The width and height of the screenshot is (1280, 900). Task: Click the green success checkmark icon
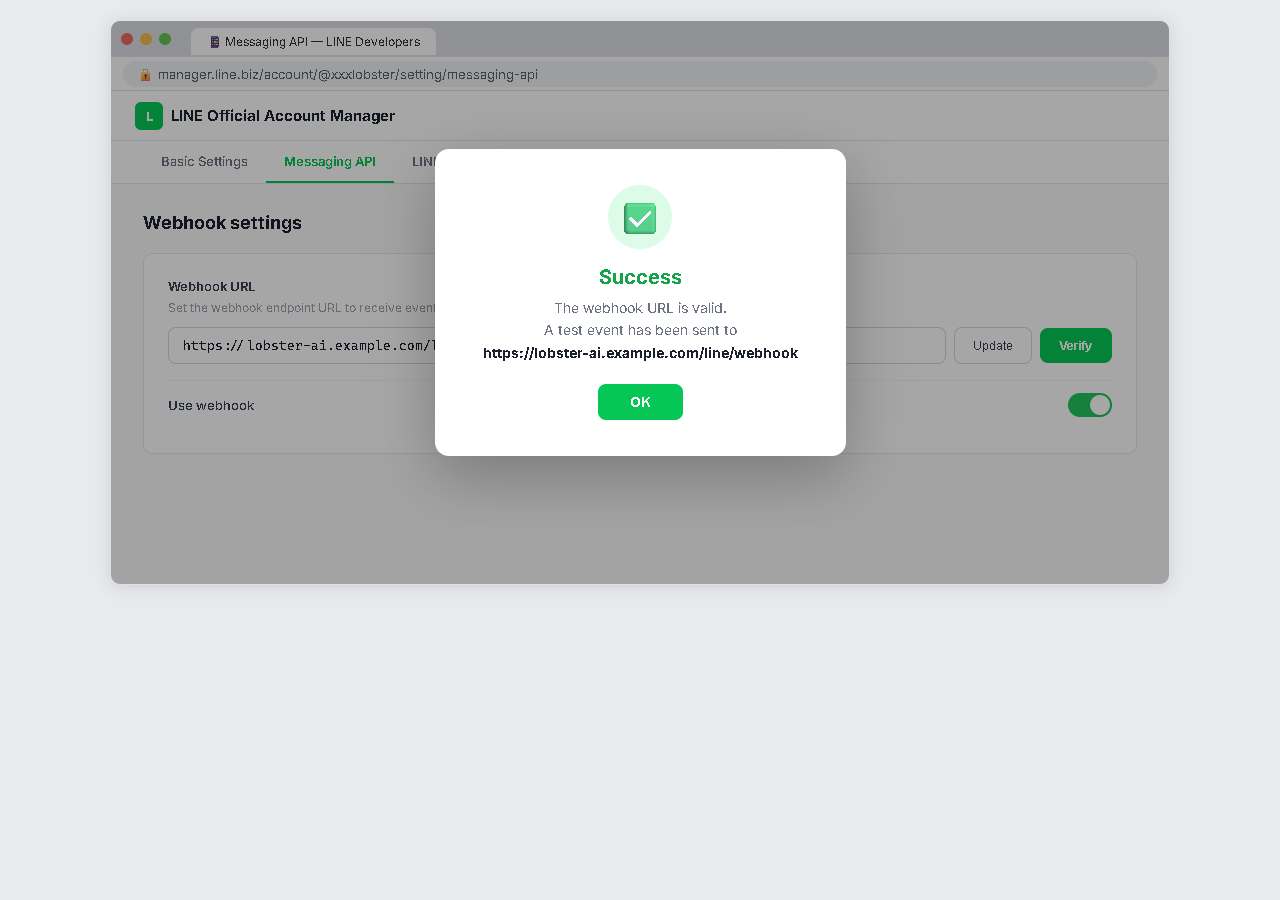[x=640, y=217]
